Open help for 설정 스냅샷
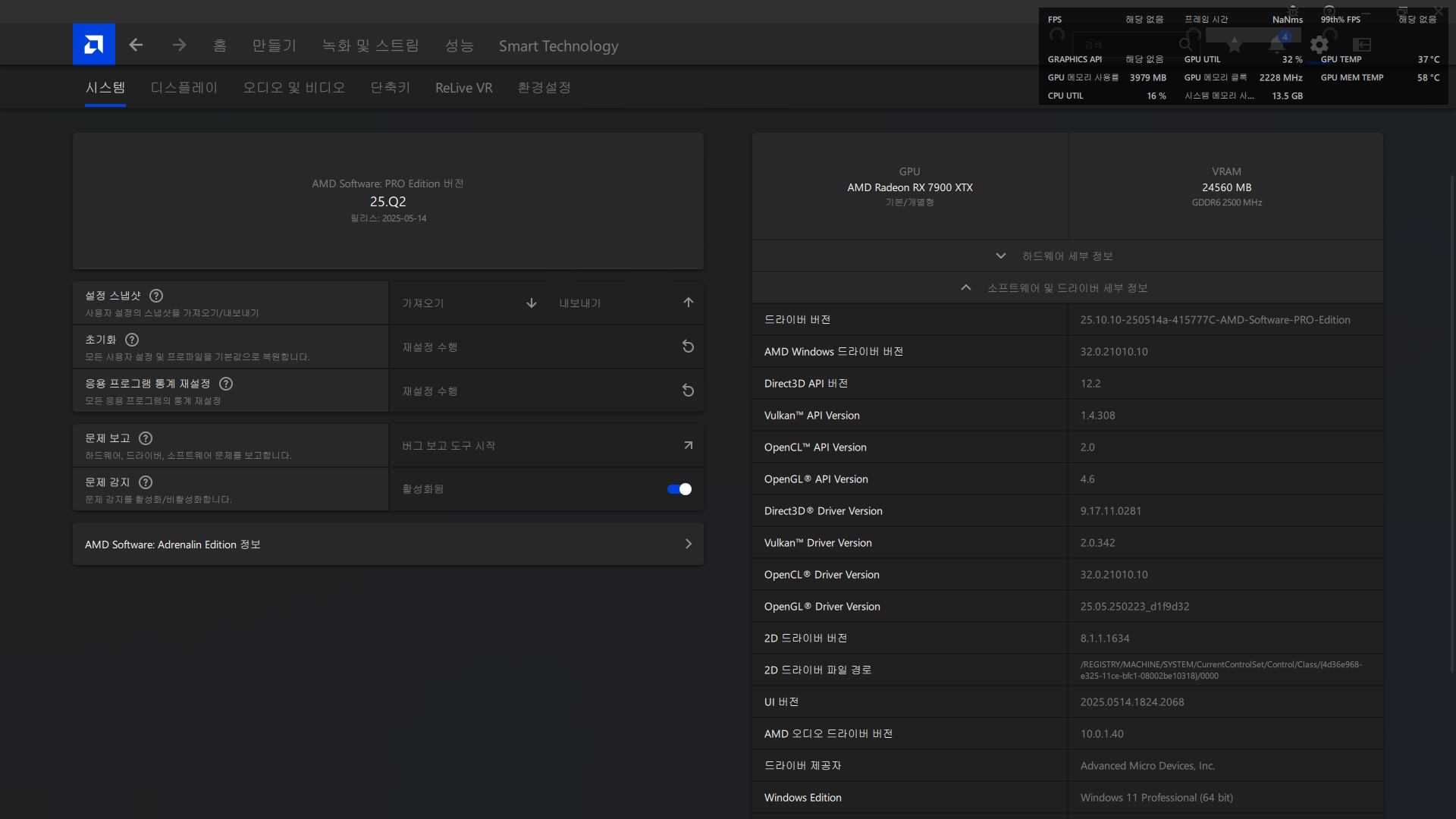 [156, 296]
